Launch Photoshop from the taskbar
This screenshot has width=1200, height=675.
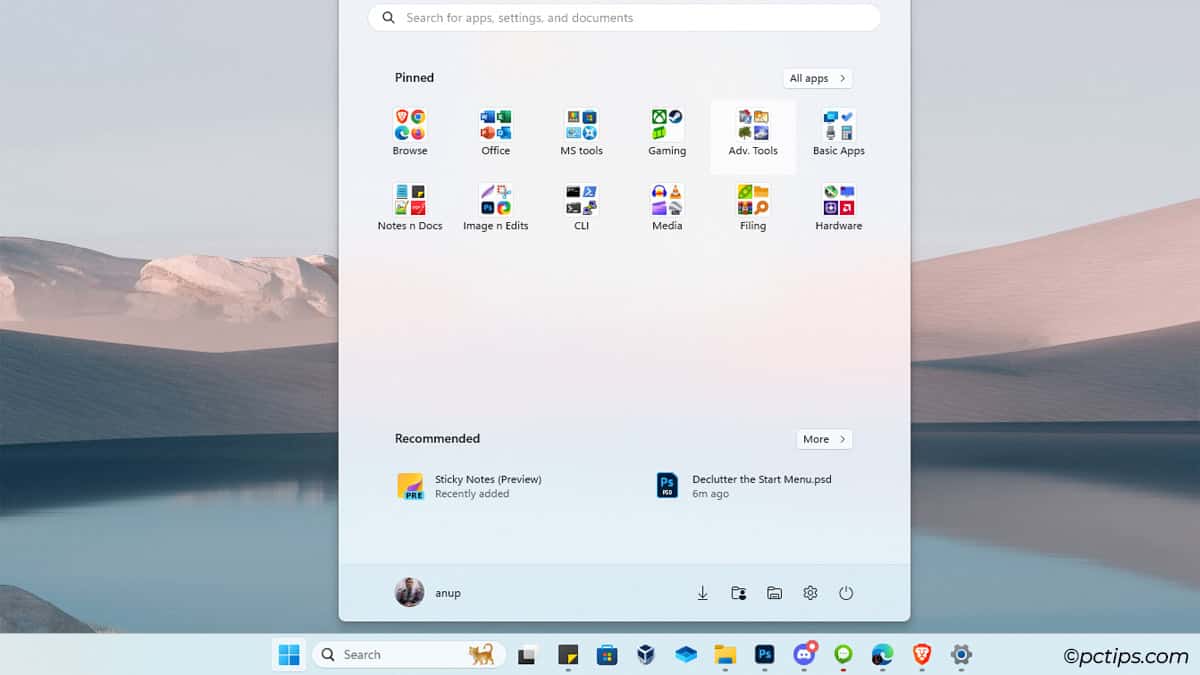point(764,654)
